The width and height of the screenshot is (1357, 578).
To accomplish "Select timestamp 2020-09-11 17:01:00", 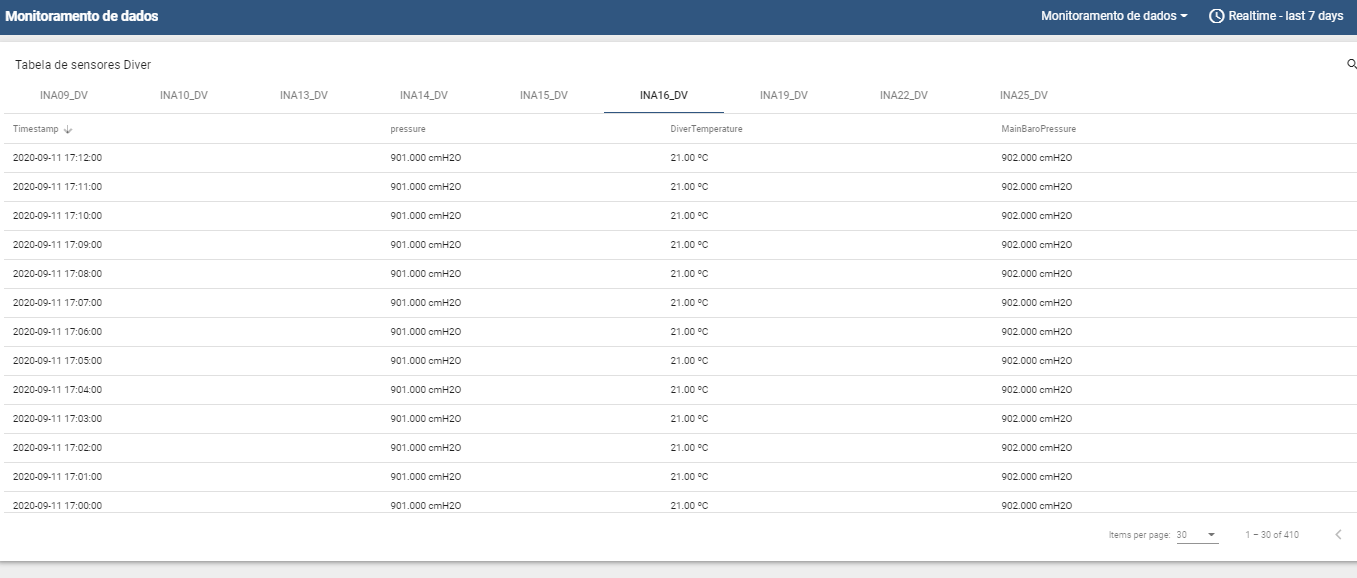I will [x=57, y=477].
